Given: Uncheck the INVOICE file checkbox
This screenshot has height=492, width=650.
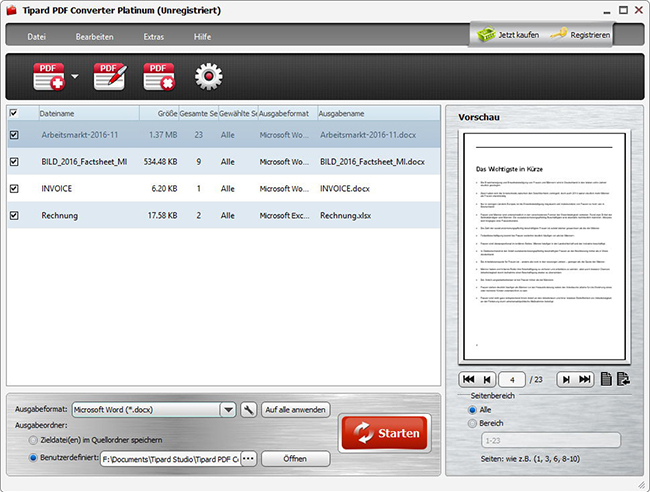Looking at the screenshot, I should point(13,188).
